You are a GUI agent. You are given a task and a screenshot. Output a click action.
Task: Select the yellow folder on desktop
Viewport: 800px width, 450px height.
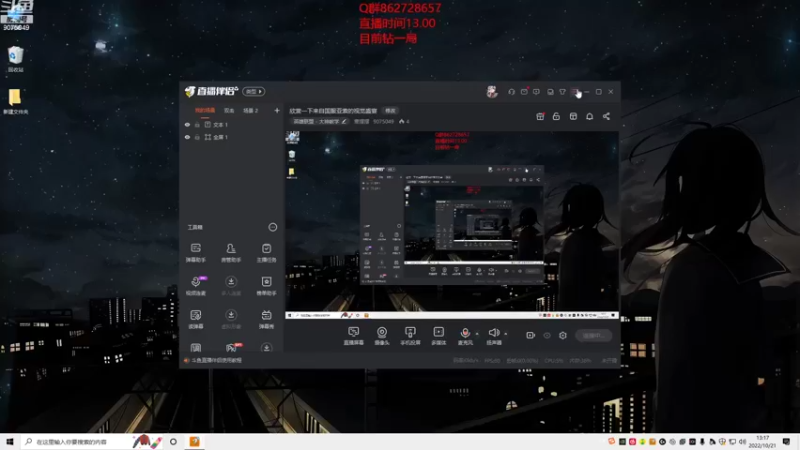pos(15,101)
